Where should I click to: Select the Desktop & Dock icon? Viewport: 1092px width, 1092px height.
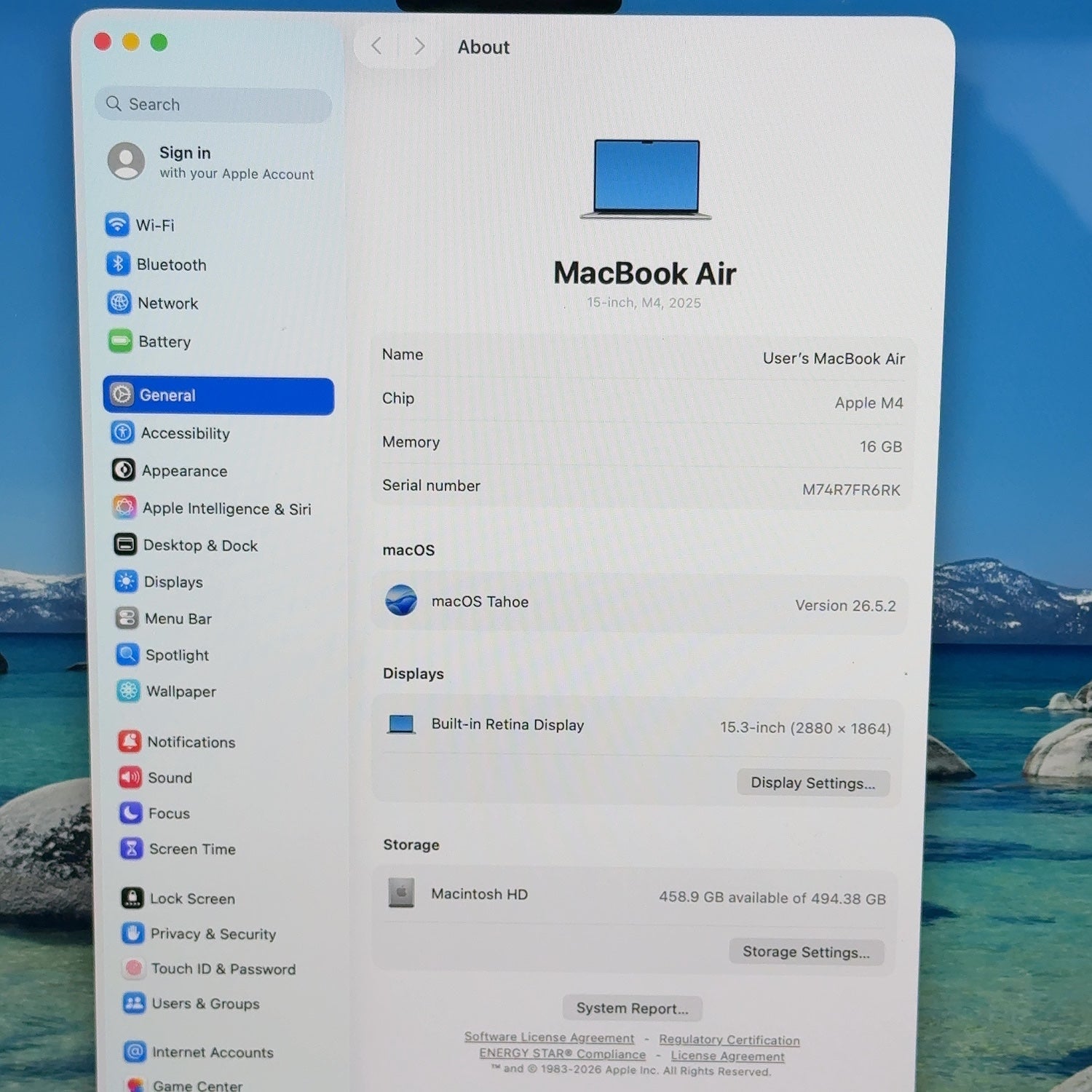125,545
